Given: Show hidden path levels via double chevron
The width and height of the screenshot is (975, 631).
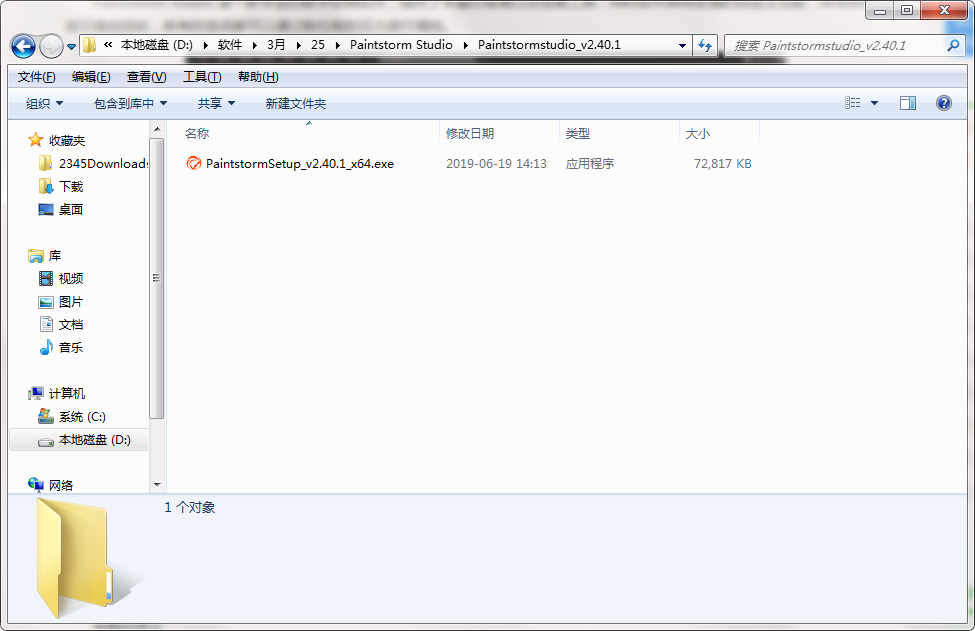Looking at the screenshot, I should (x=108, y=45).
